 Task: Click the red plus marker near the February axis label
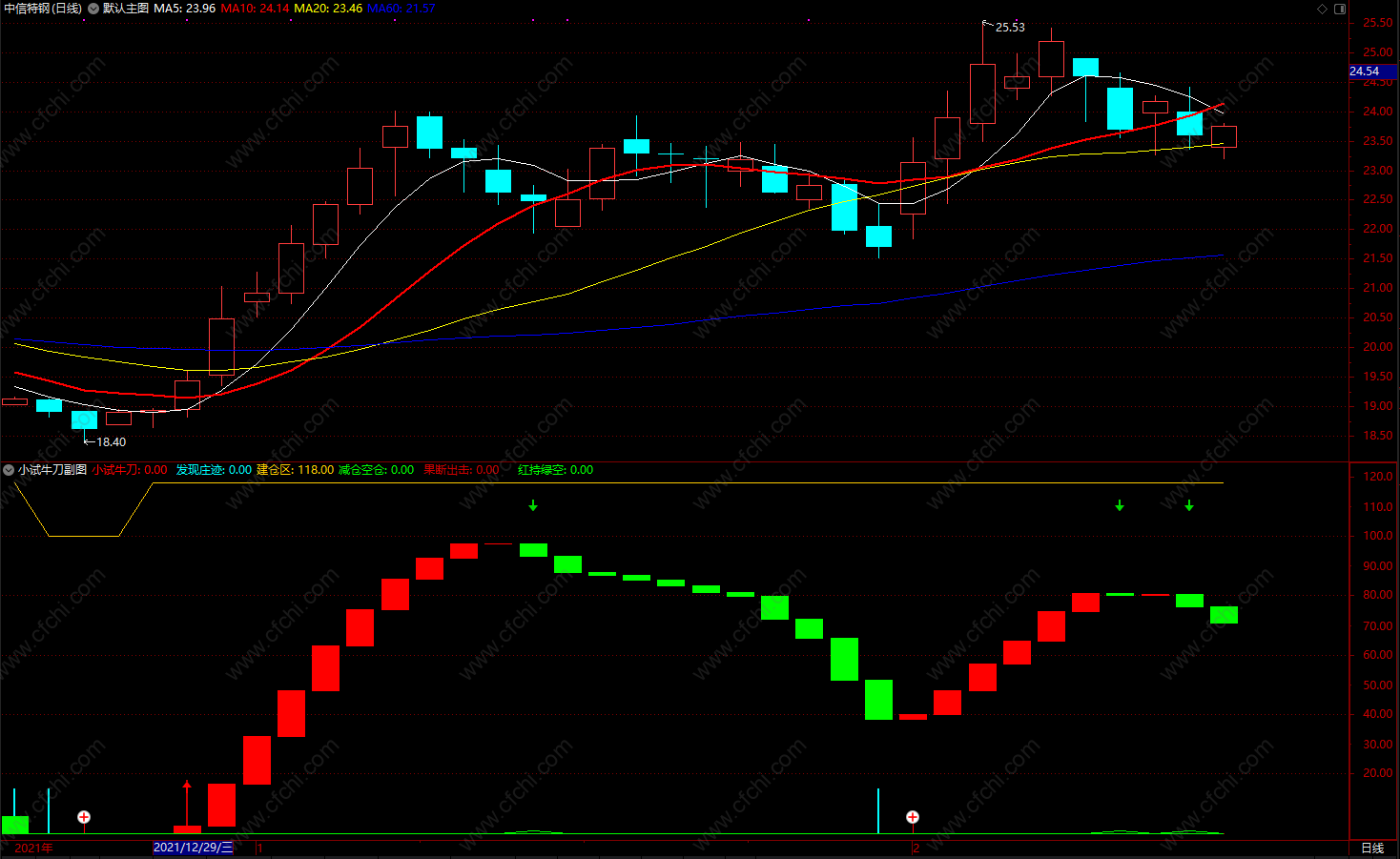click(913, 817)
